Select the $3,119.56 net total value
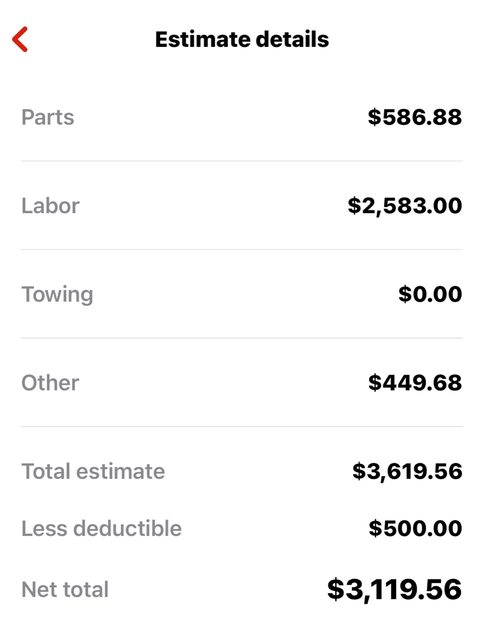 [394, 589]
